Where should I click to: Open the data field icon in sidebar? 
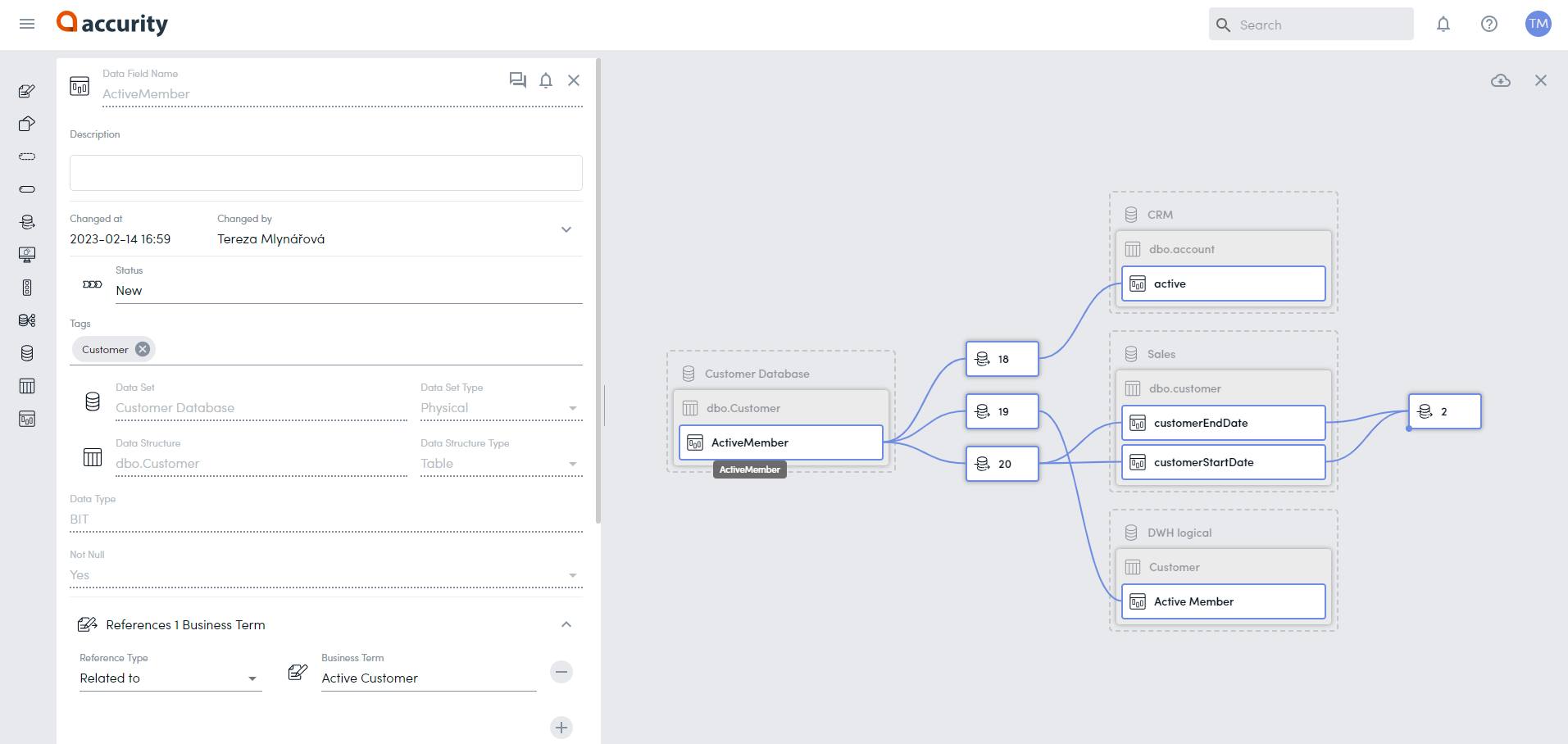pos(27,419)
